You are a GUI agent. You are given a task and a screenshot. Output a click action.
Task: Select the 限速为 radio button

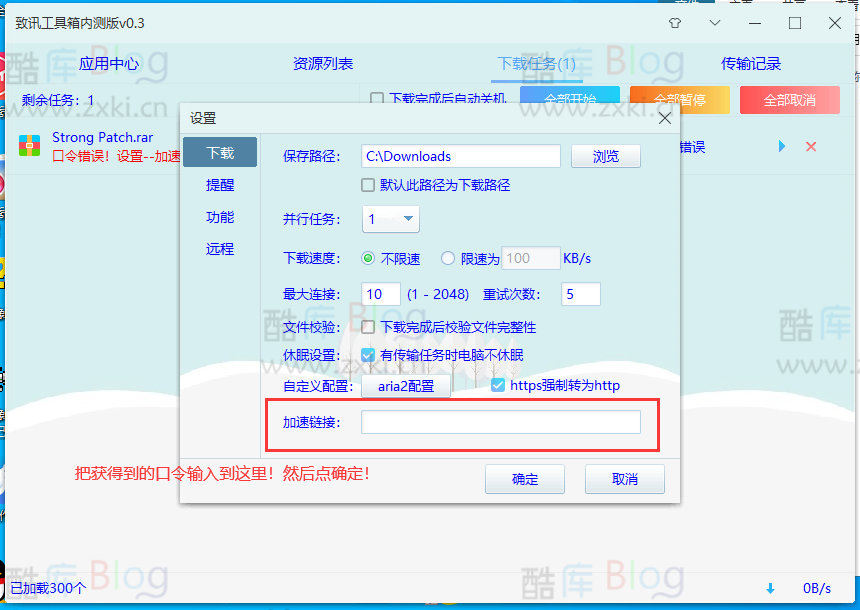tap(447, 258)
